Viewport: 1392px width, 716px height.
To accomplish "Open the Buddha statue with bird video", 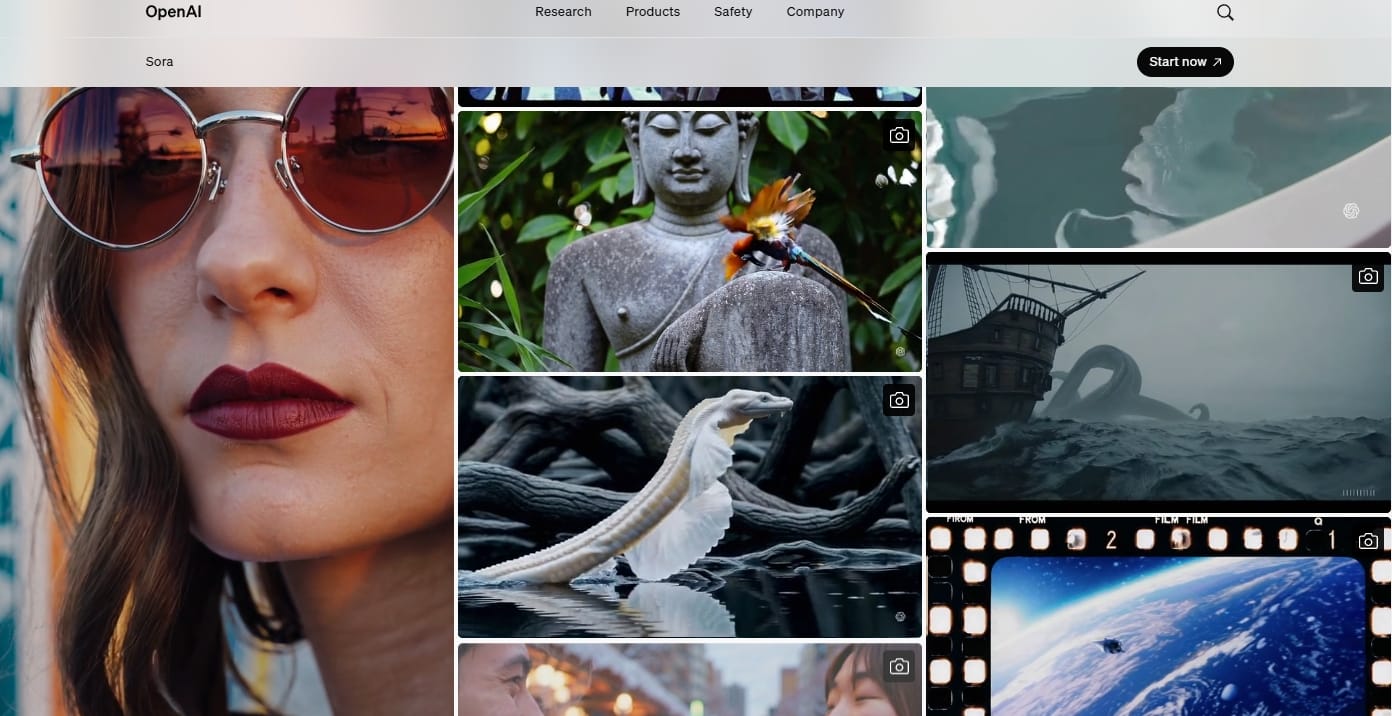I will point(690,241).
